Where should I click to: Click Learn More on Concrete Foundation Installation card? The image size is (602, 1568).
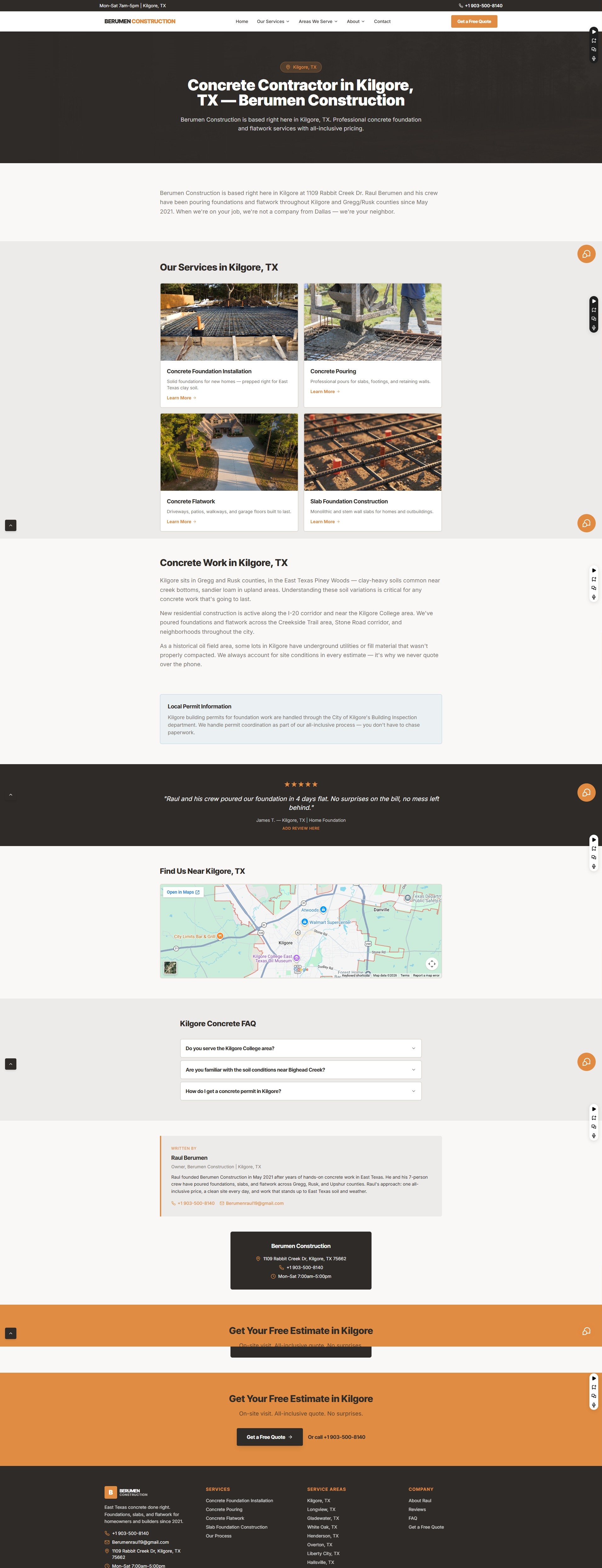181,398
